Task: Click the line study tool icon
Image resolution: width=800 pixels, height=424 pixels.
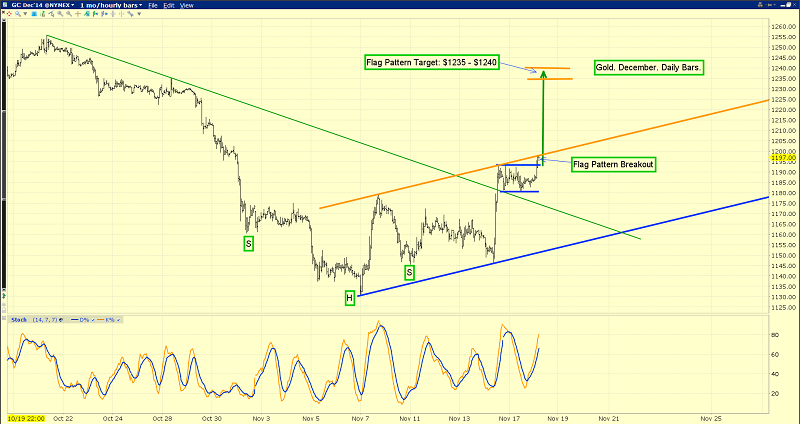Action: [51, 14]
